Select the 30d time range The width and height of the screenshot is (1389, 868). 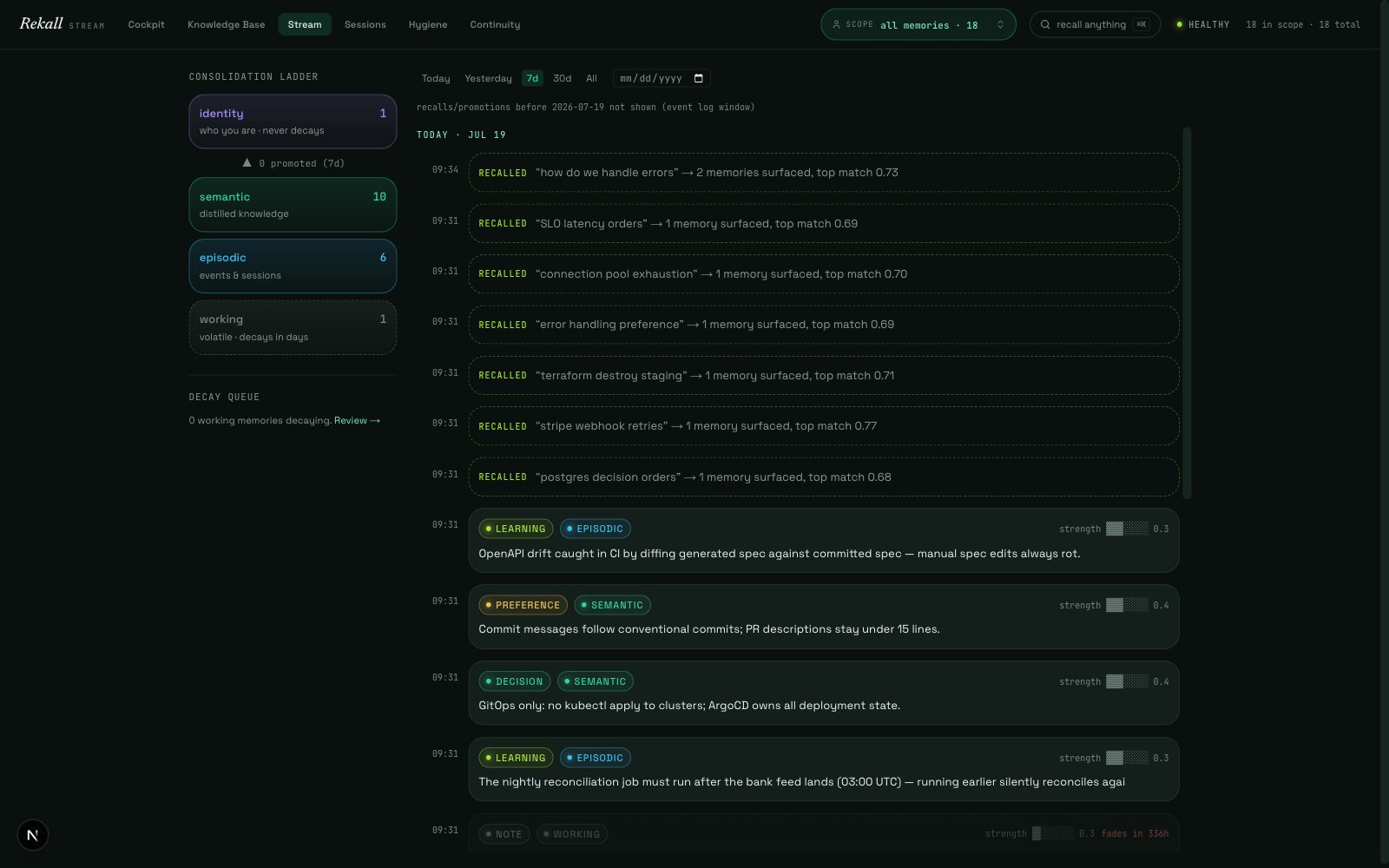[563, 78]
